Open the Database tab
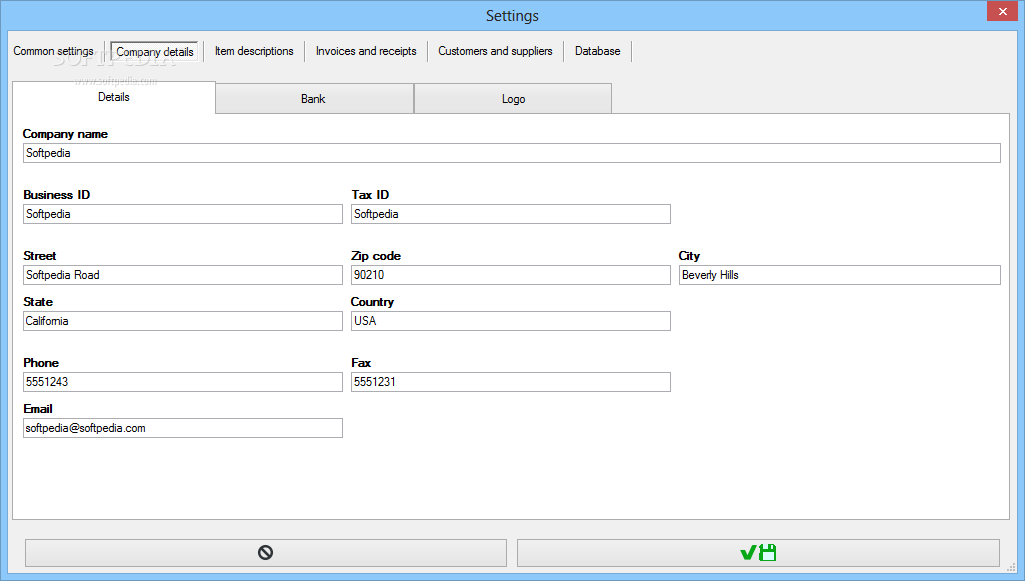Screen dimensions: 1025x581 pyautogui.click(x=597, y=51)
